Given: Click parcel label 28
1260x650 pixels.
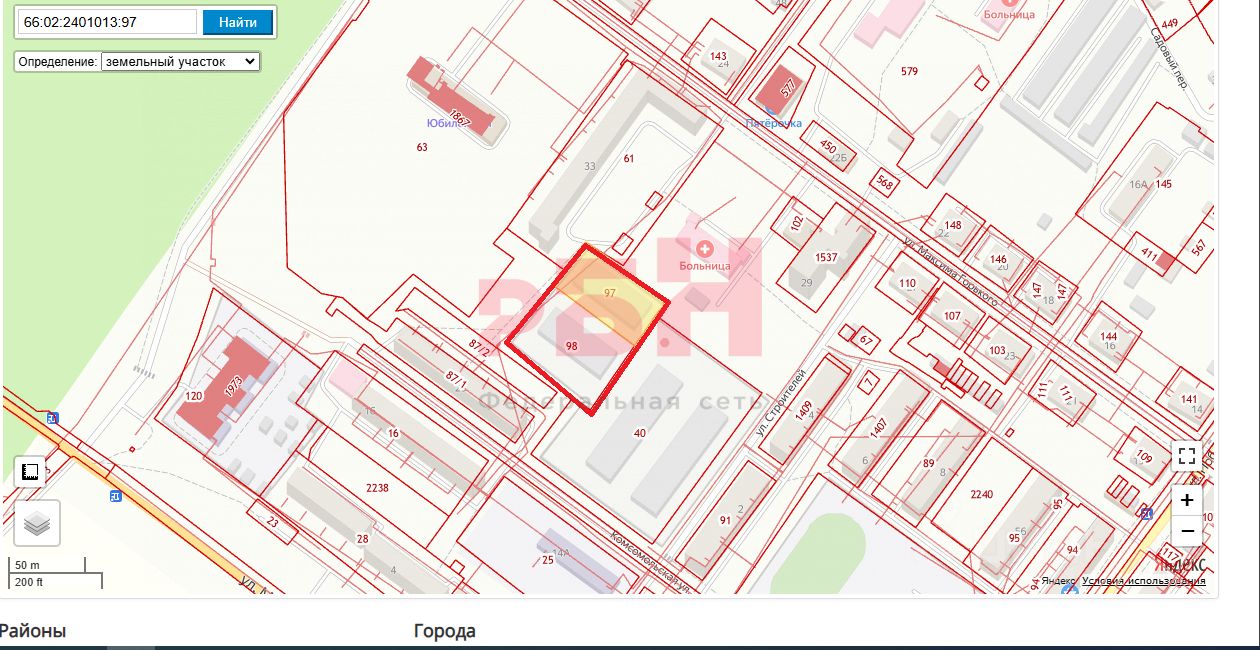Looking at the screenshot, I should coord(362,539).
